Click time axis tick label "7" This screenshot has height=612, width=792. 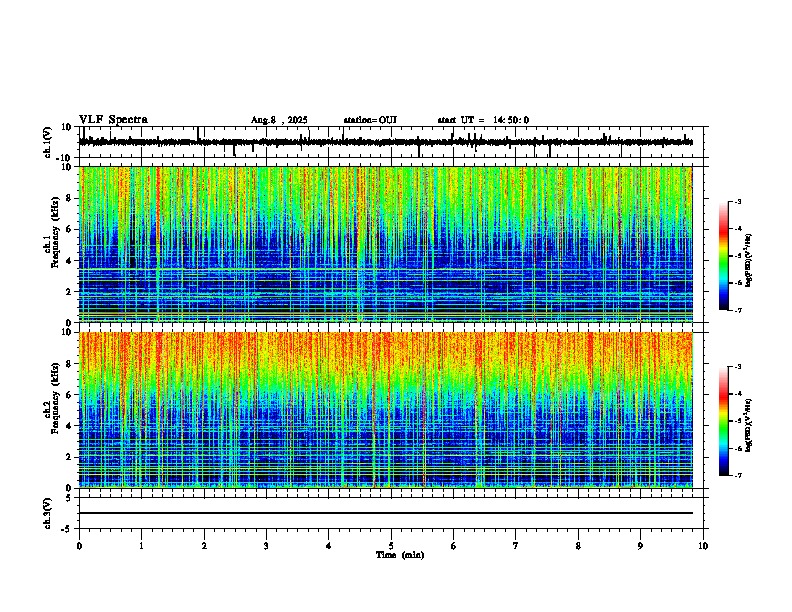516,546
